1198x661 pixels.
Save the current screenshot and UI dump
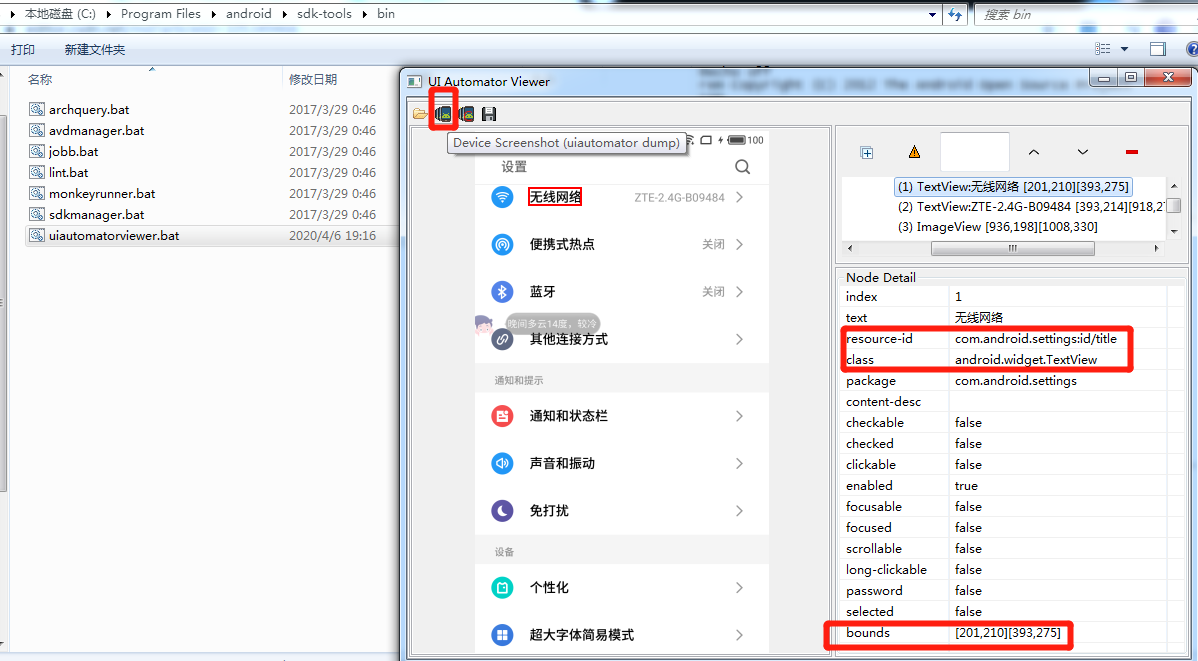pos(488,113)
